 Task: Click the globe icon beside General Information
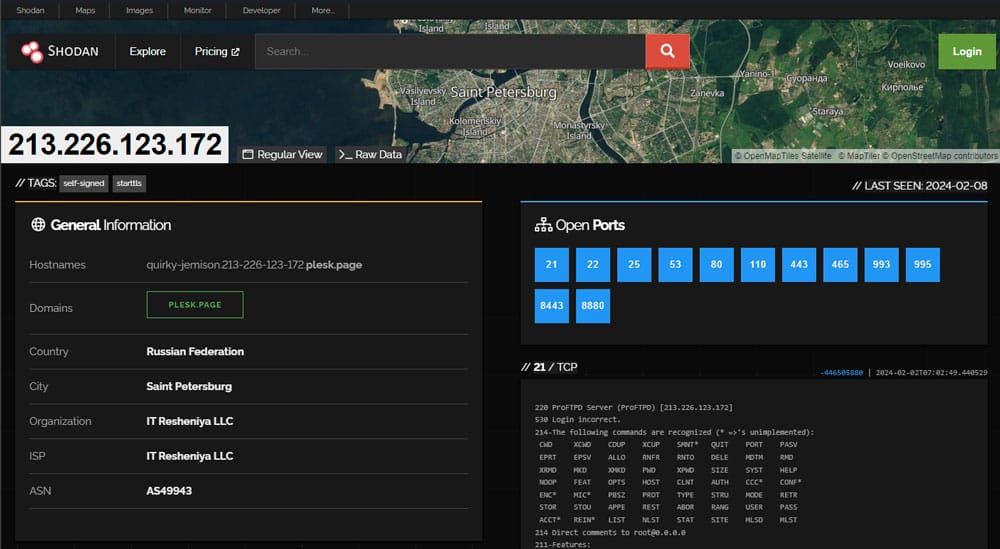tap(38, 224)
